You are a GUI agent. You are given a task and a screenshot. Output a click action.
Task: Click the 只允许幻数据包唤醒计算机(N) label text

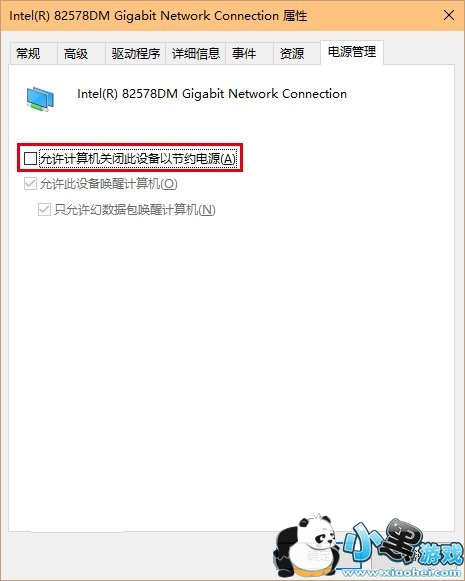click(x=135, y=210)
